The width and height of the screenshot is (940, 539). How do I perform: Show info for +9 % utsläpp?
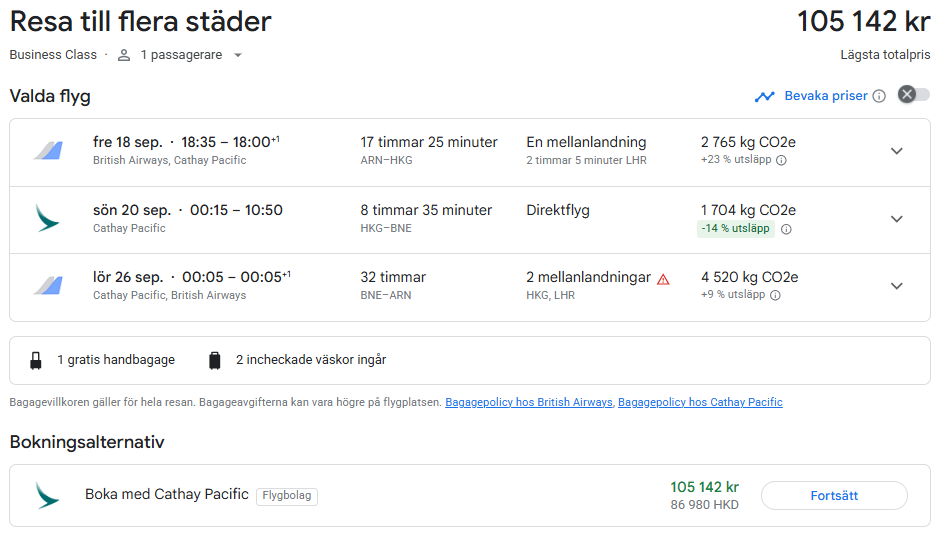tap(775, 295)
